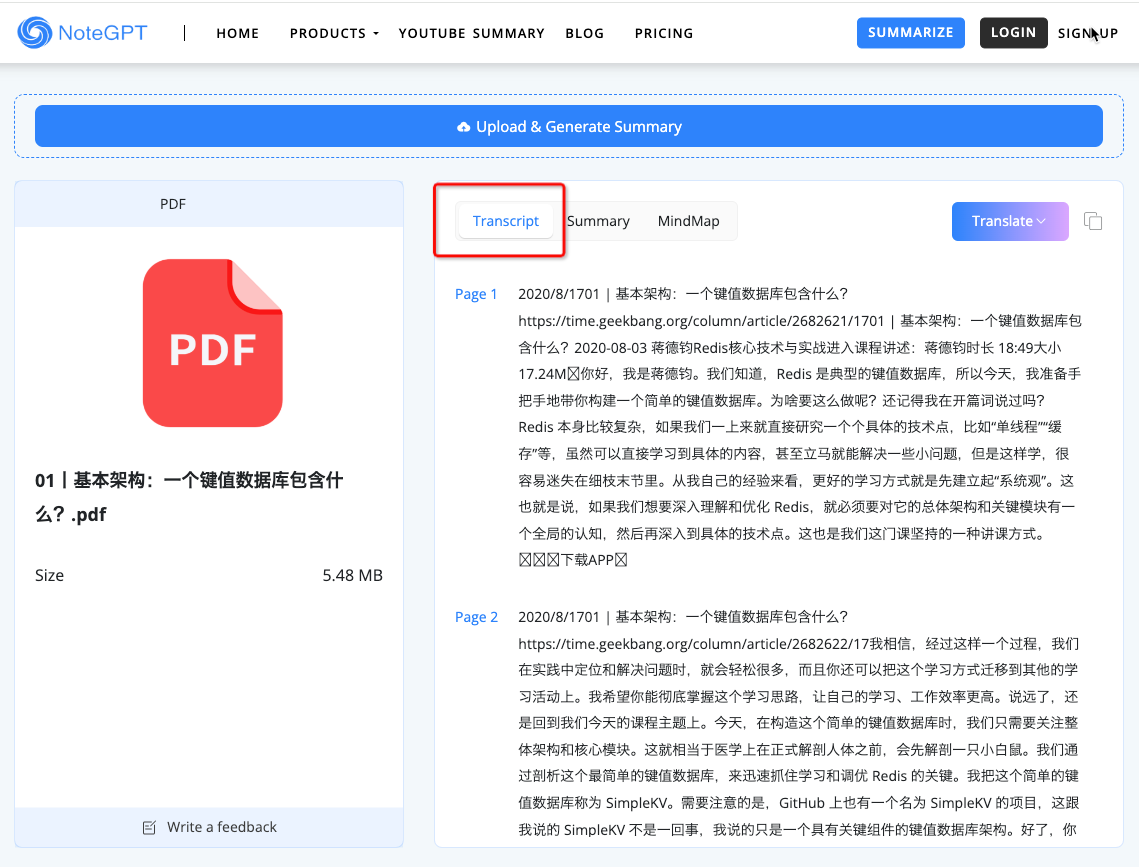Click the geekbang URL in Page 1
Viewport: 1139px width, 867px height.
[x=701, y=321]
